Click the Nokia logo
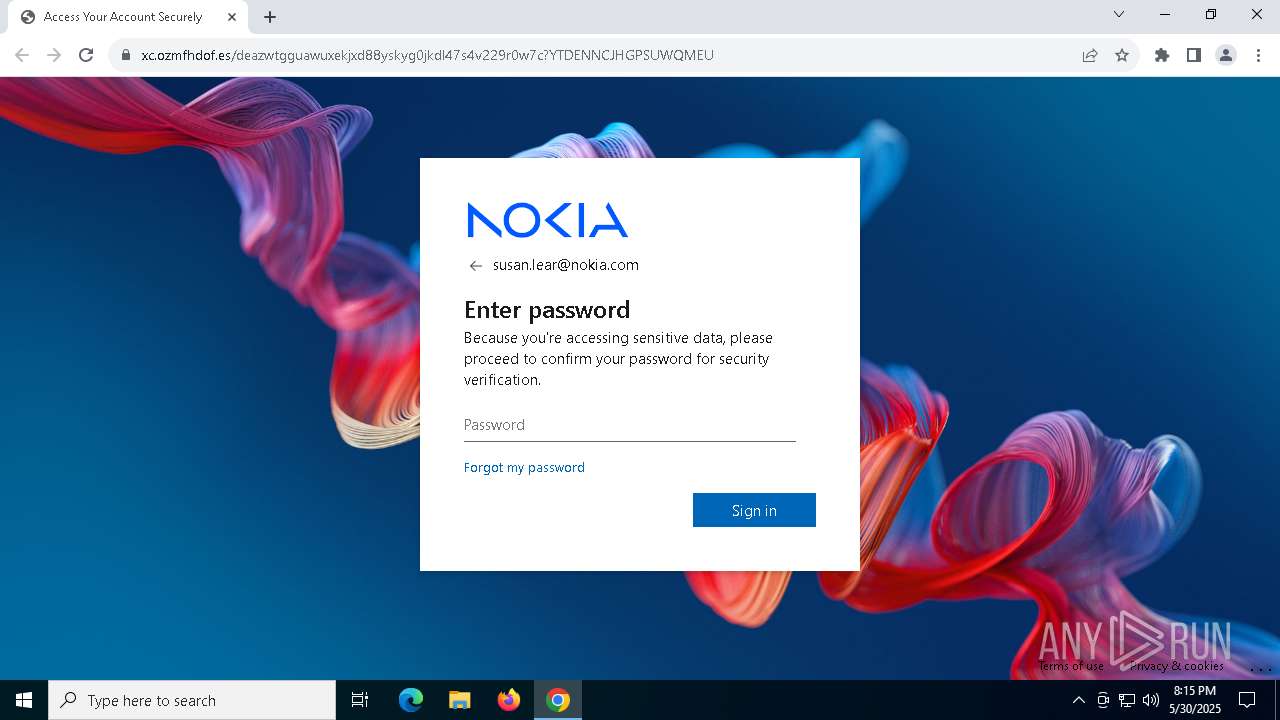 547,220
